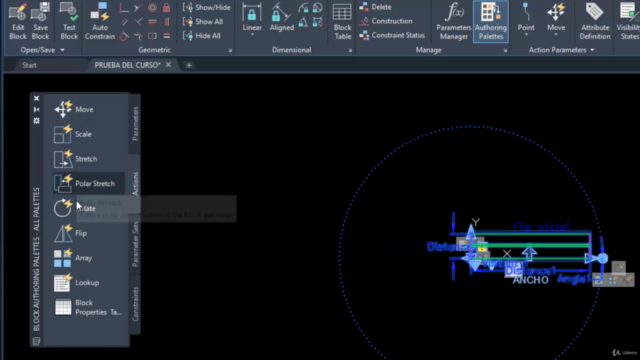
Task: Open the Geometric panel settings launcher
Action: click(x=230, y=51)
